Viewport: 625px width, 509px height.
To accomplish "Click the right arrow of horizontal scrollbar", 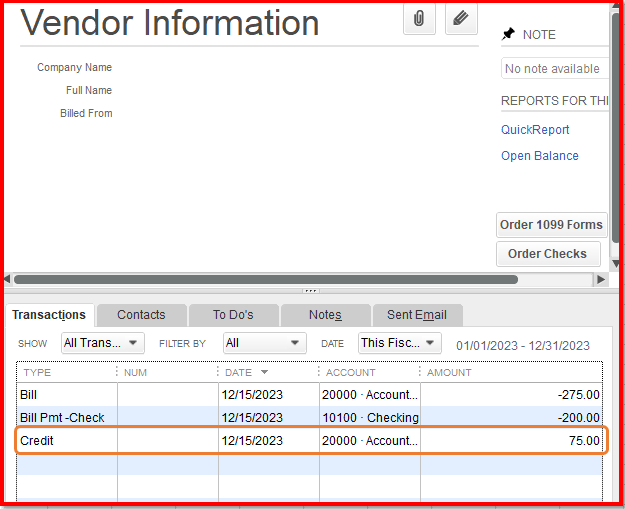I will (x=601, y=279).
